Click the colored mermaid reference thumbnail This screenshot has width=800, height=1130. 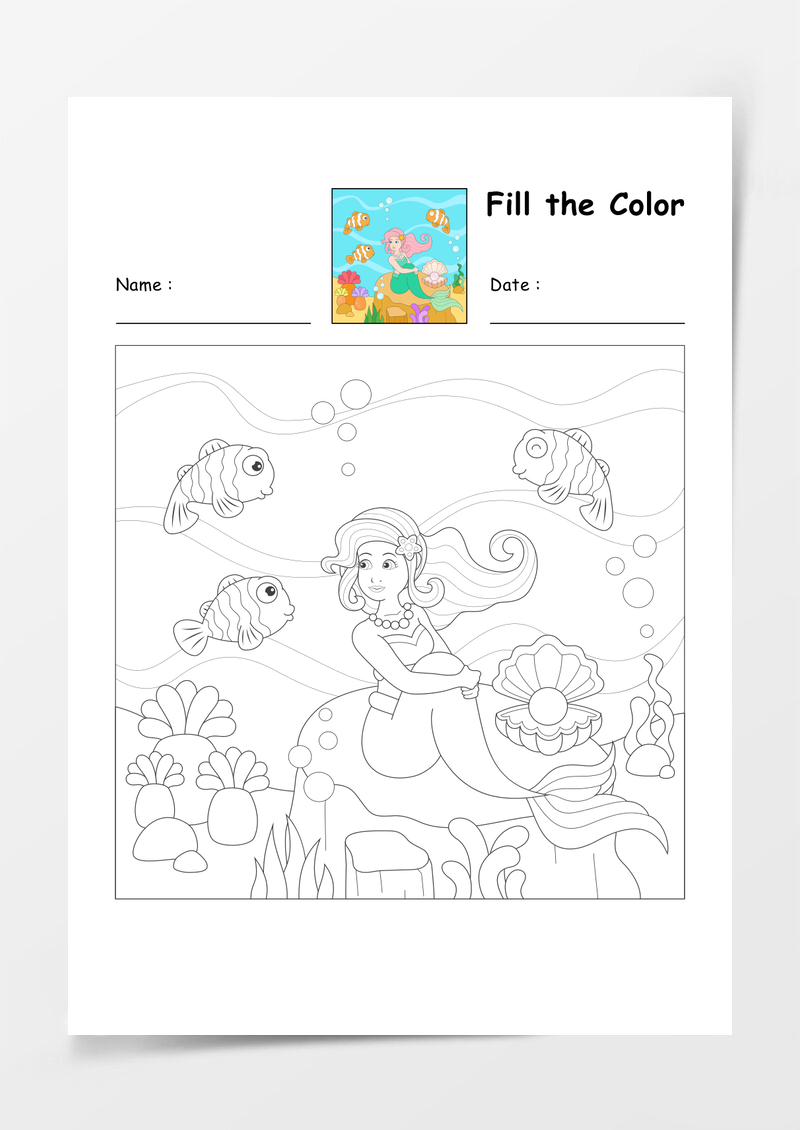coord(399,256)
